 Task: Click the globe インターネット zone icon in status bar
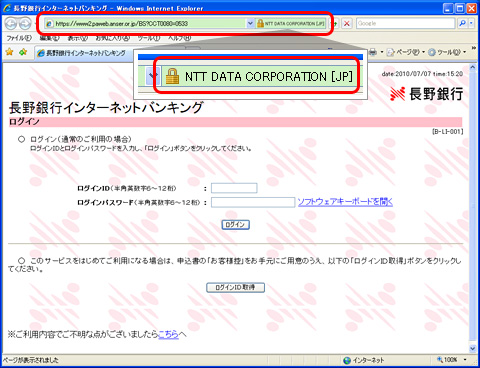pyautogui.click(x=347, y=360)
